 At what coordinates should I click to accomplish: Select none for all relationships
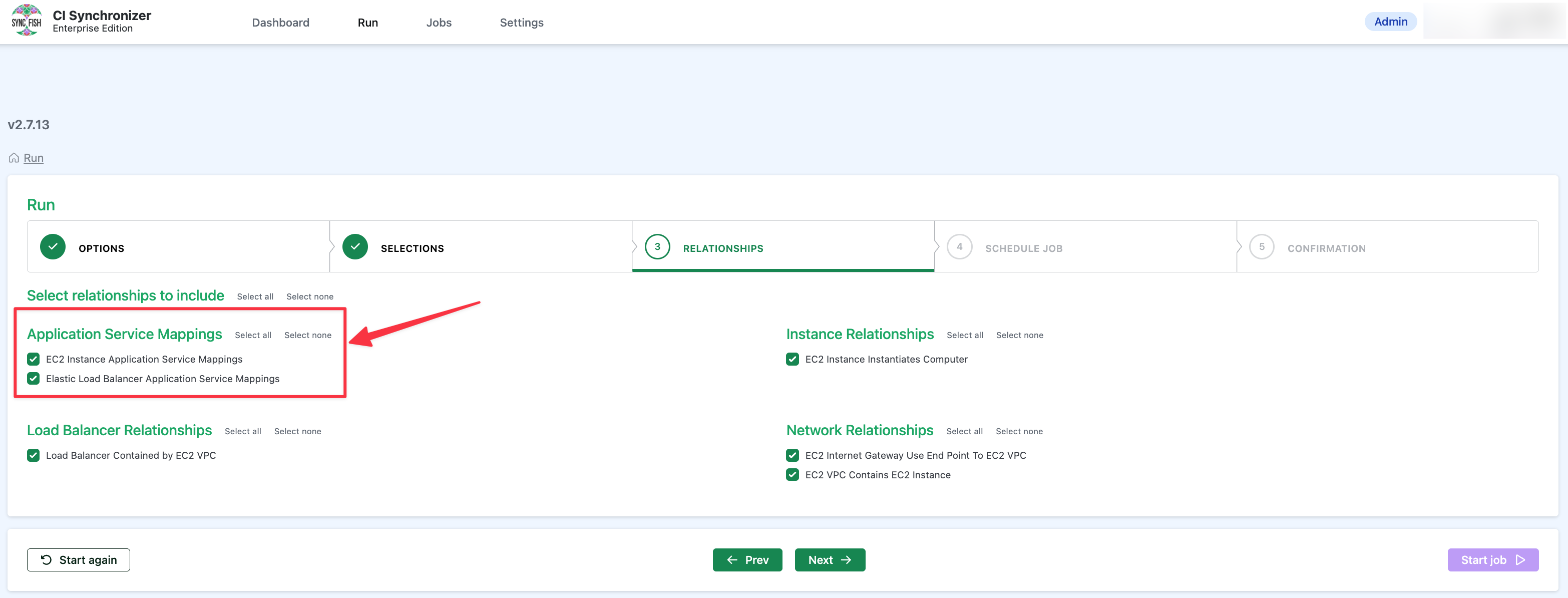310,296
